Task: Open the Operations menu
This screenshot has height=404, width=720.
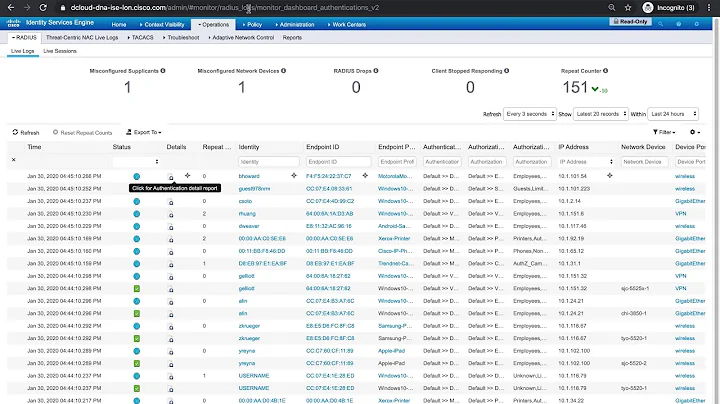Action: (x=214, y=25)
